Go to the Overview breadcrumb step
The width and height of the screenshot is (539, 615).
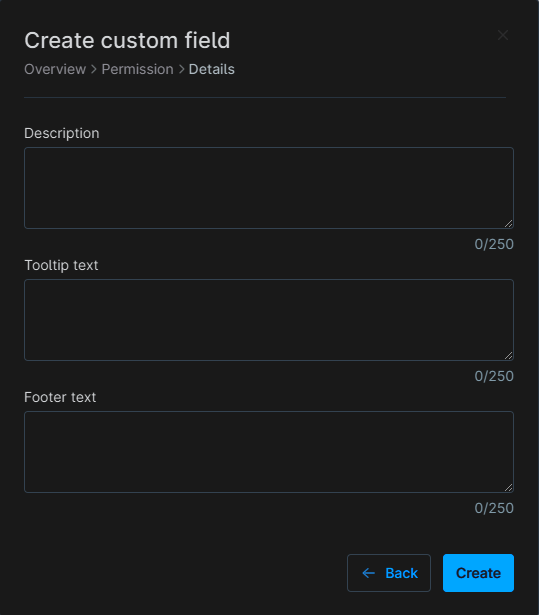55,69
